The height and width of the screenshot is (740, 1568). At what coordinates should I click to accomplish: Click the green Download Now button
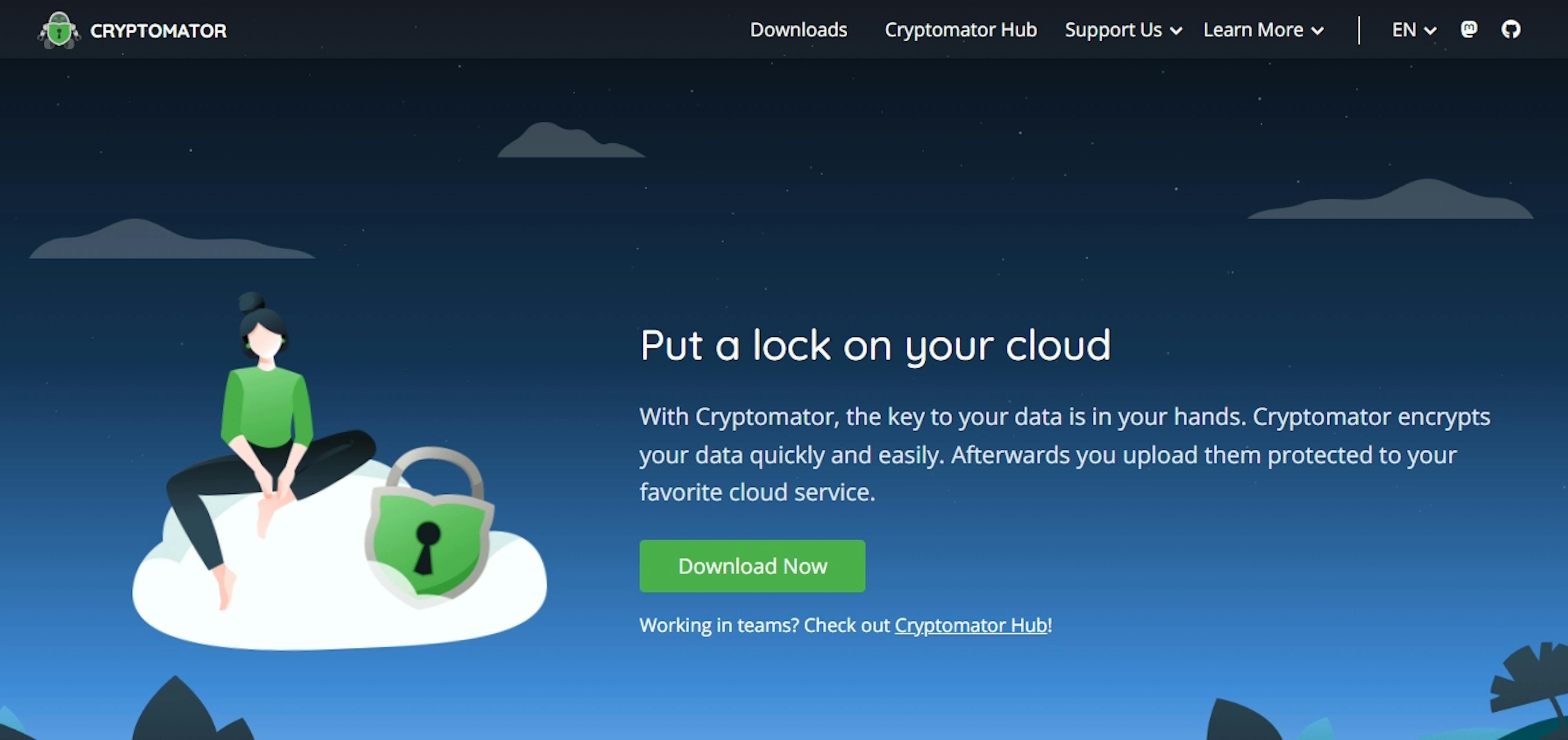pyautogui.click(x=752, y=566)
